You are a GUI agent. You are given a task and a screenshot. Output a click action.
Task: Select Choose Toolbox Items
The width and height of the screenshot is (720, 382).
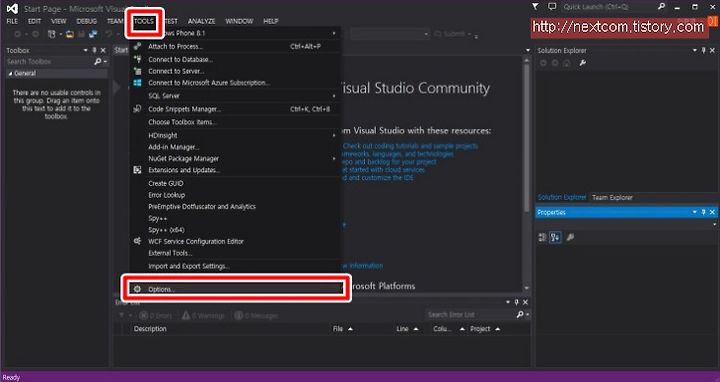click(236, 122)
